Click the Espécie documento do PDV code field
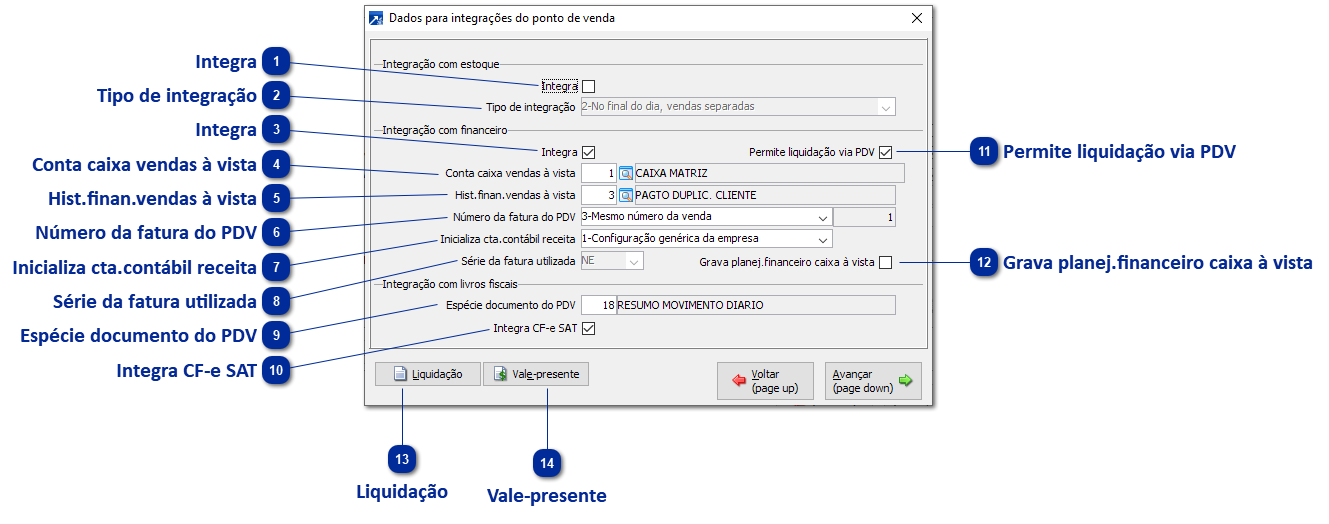 (x=598, y=305)
